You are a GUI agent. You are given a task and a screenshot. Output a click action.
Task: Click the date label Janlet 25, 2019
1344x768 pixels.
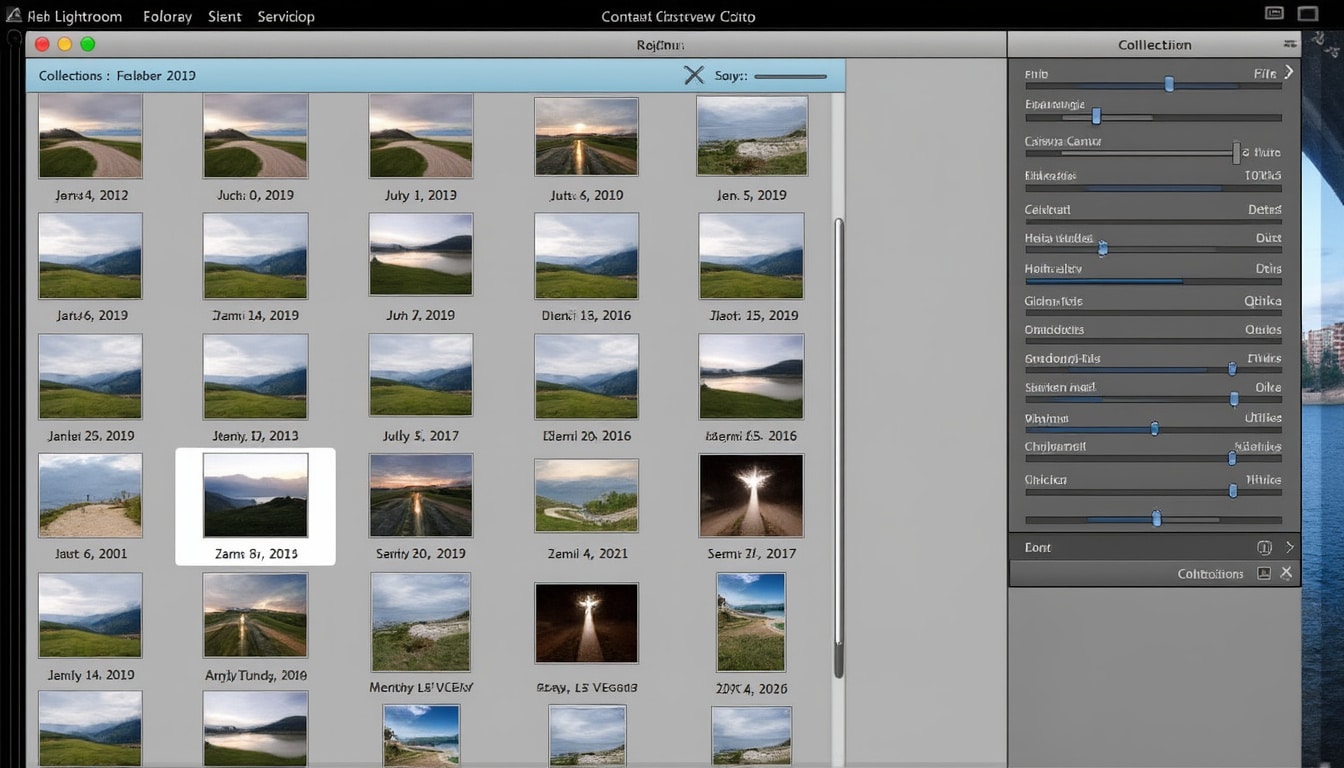coord(91,436)
